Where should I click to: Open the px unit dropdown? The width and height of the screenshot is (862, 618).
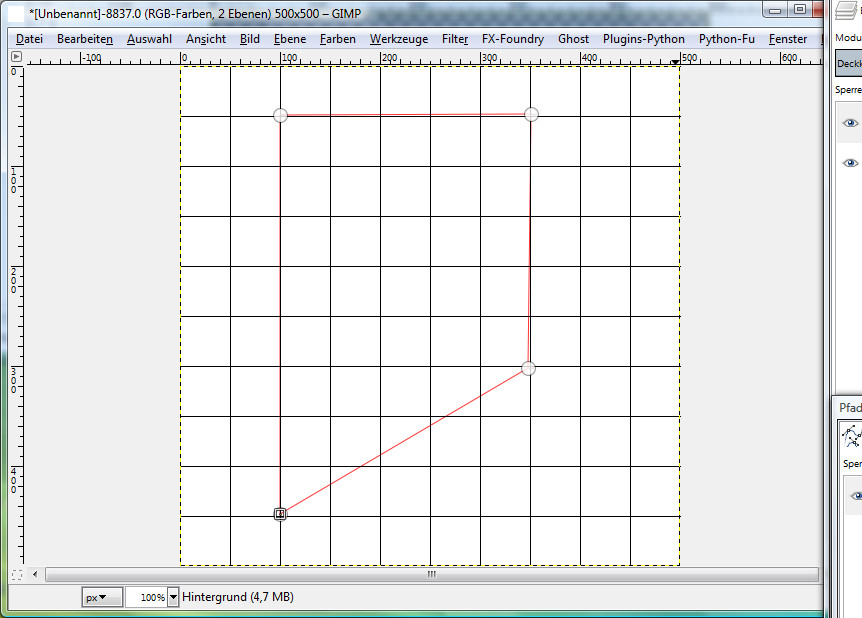[102, 597]
